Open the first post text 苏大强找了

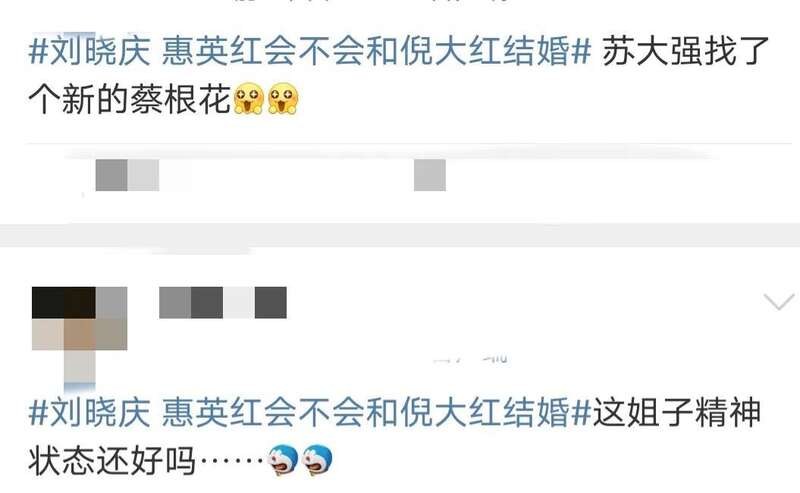[x=685, y=52]
